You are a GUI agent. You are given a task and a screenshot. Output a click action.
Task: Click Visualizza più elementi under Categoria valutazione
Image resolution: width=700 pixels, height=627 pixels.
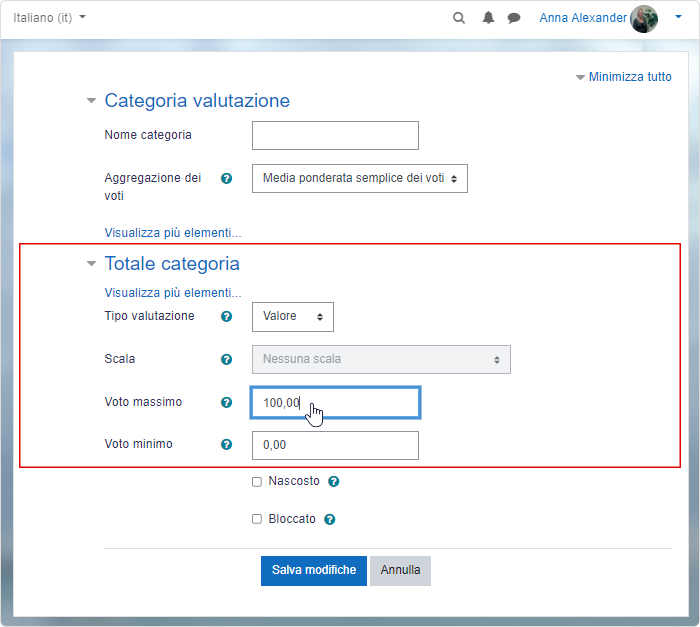(x=173, y=233)
